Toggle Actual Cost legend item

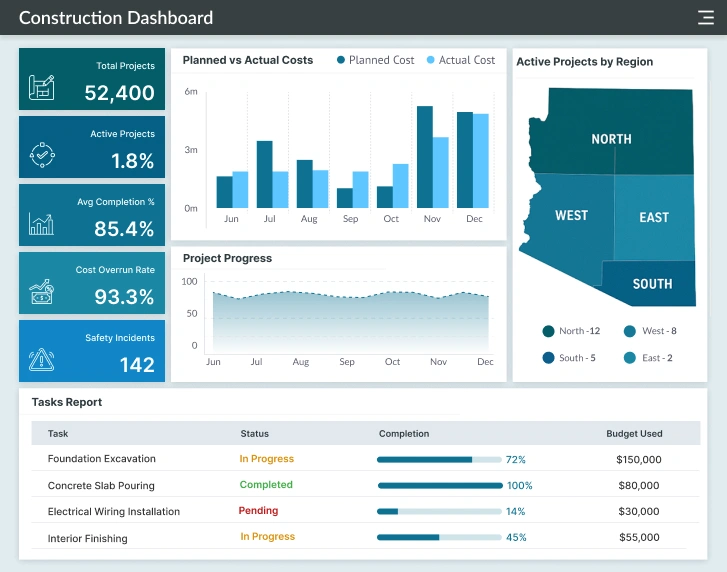460,60
